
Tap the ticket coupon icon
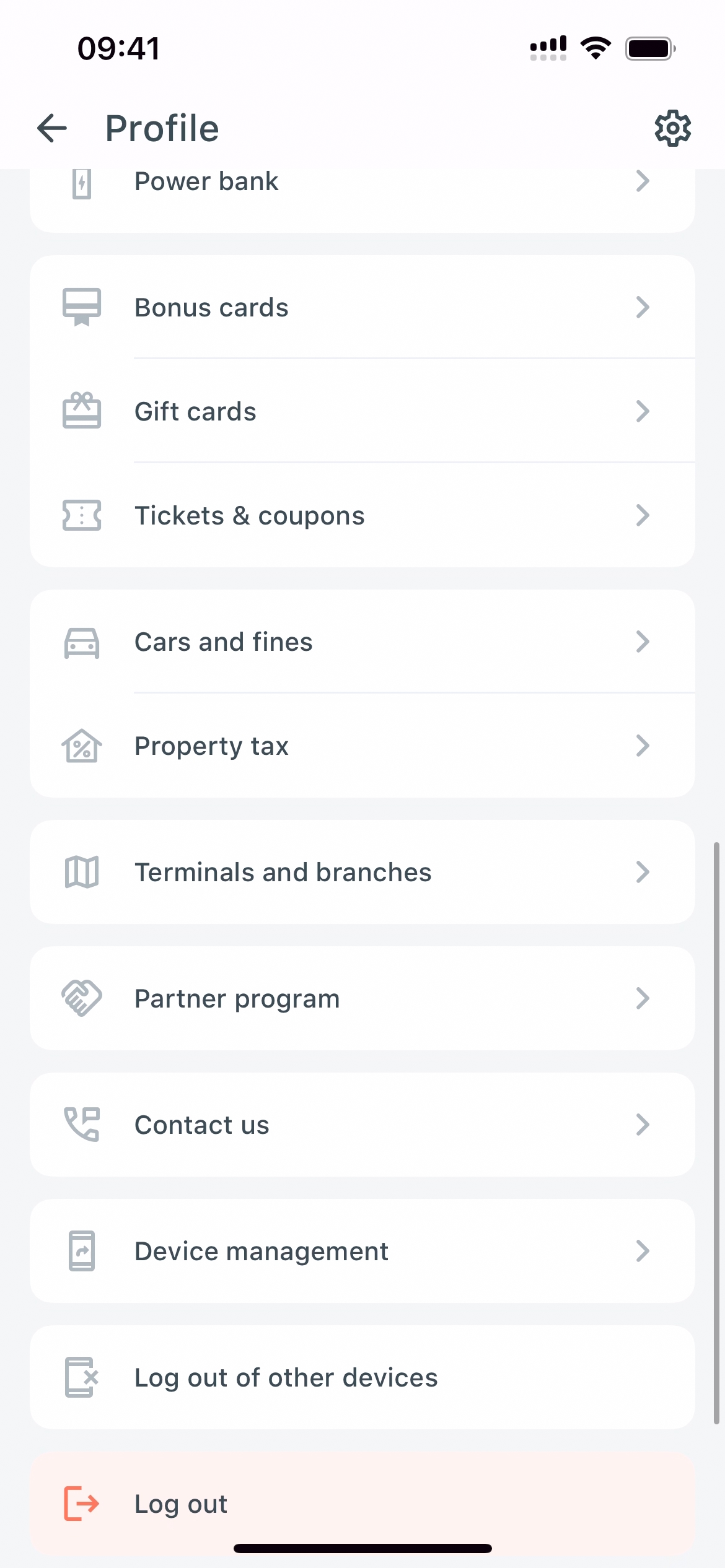point(81,515)
